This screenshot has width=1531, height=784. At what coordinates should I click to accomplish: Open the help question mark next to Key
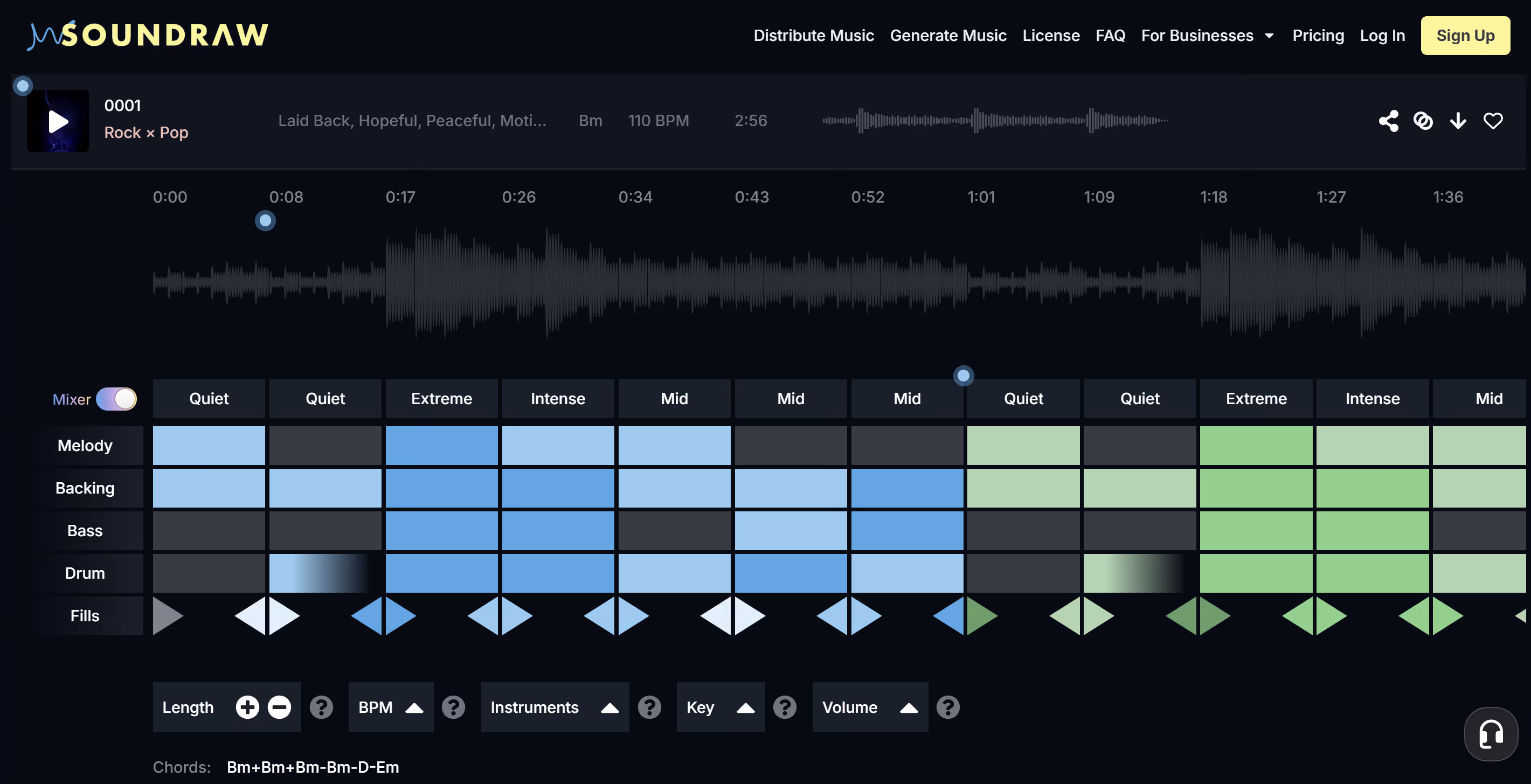coord(785,707)
